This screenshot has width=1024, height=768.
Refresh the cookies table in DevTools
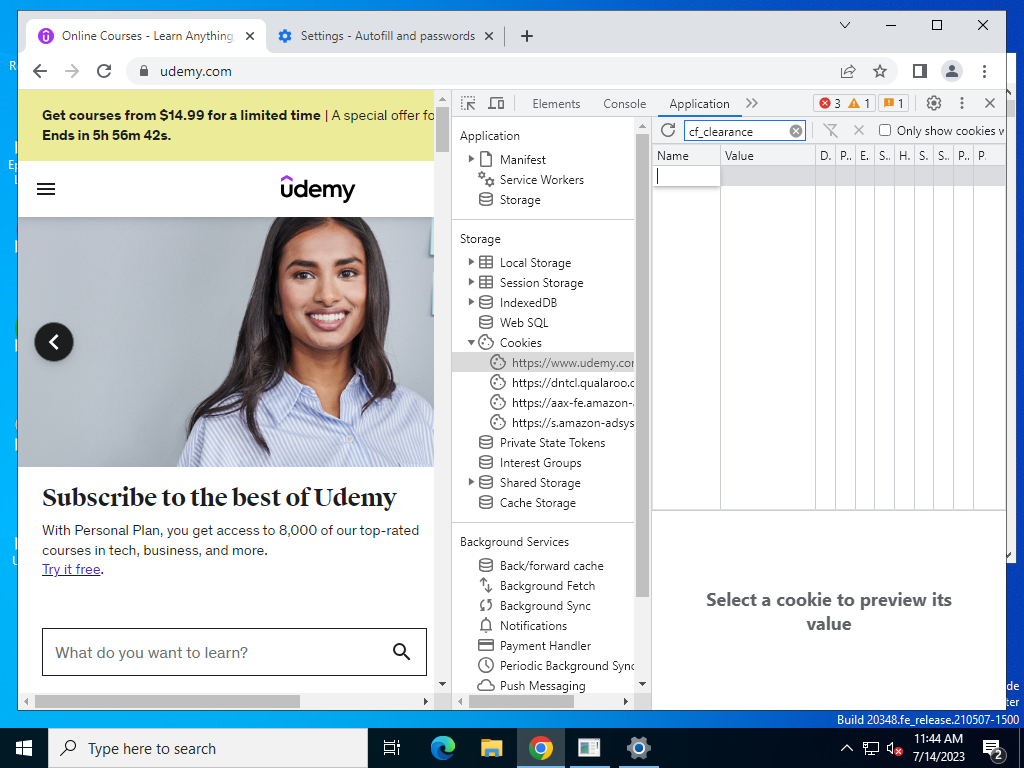click(x=667, y=131)
